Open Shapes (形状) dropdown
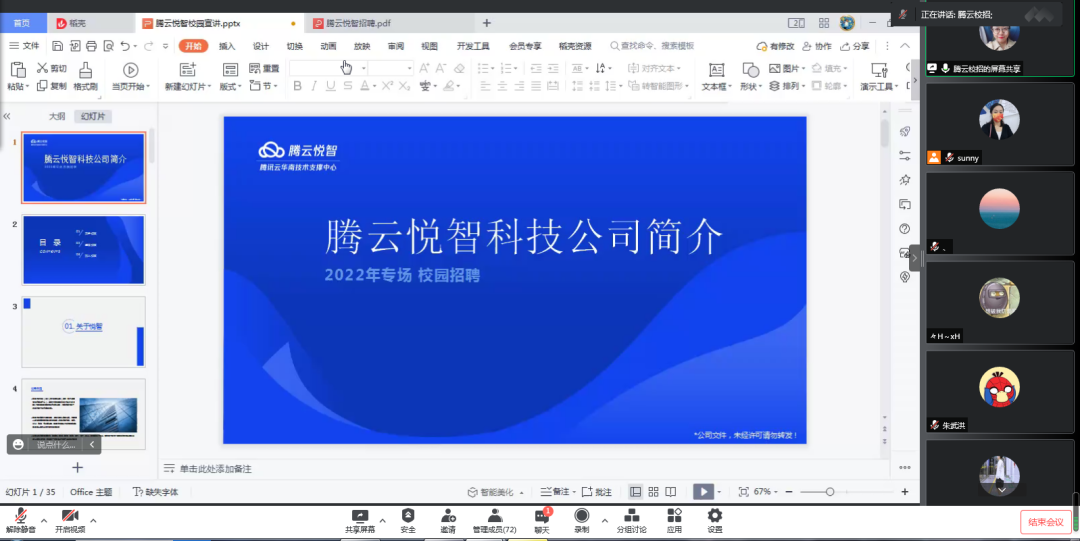 coord(750,87)
